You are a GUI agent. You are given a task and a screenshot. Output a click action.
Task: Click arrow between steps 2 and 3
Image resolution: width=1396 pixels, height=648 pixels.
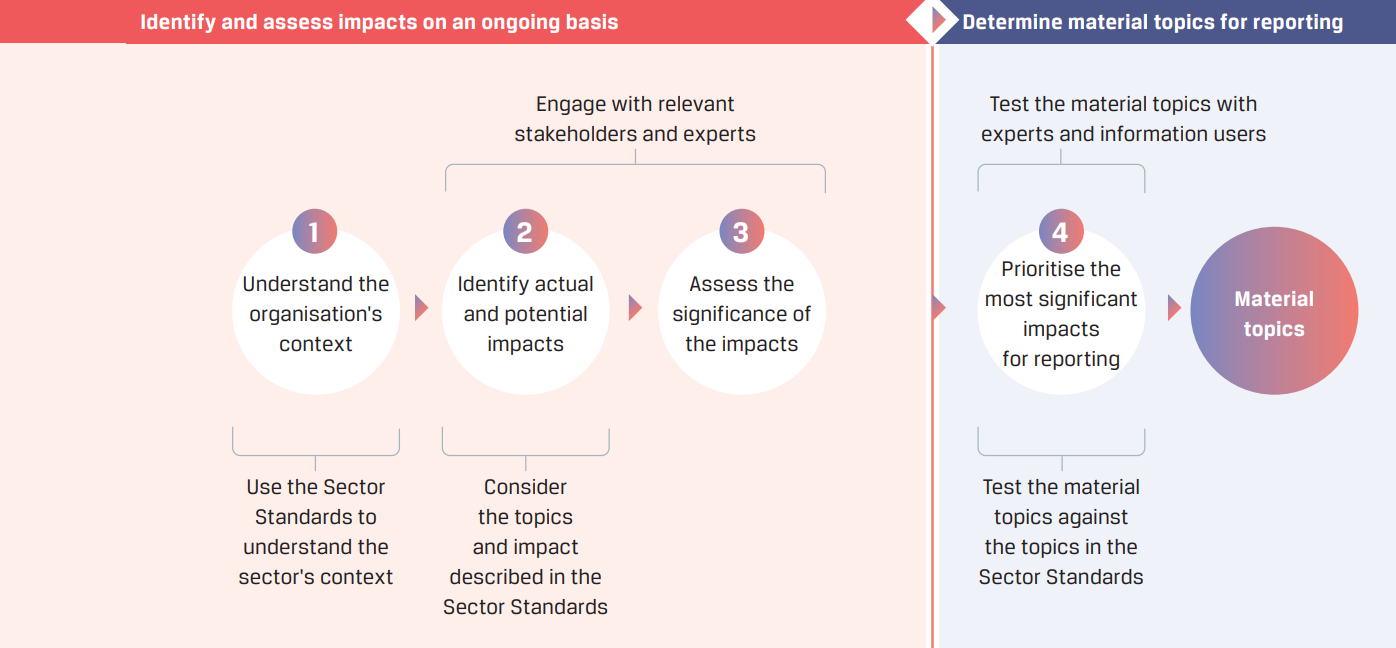(635, 308)
